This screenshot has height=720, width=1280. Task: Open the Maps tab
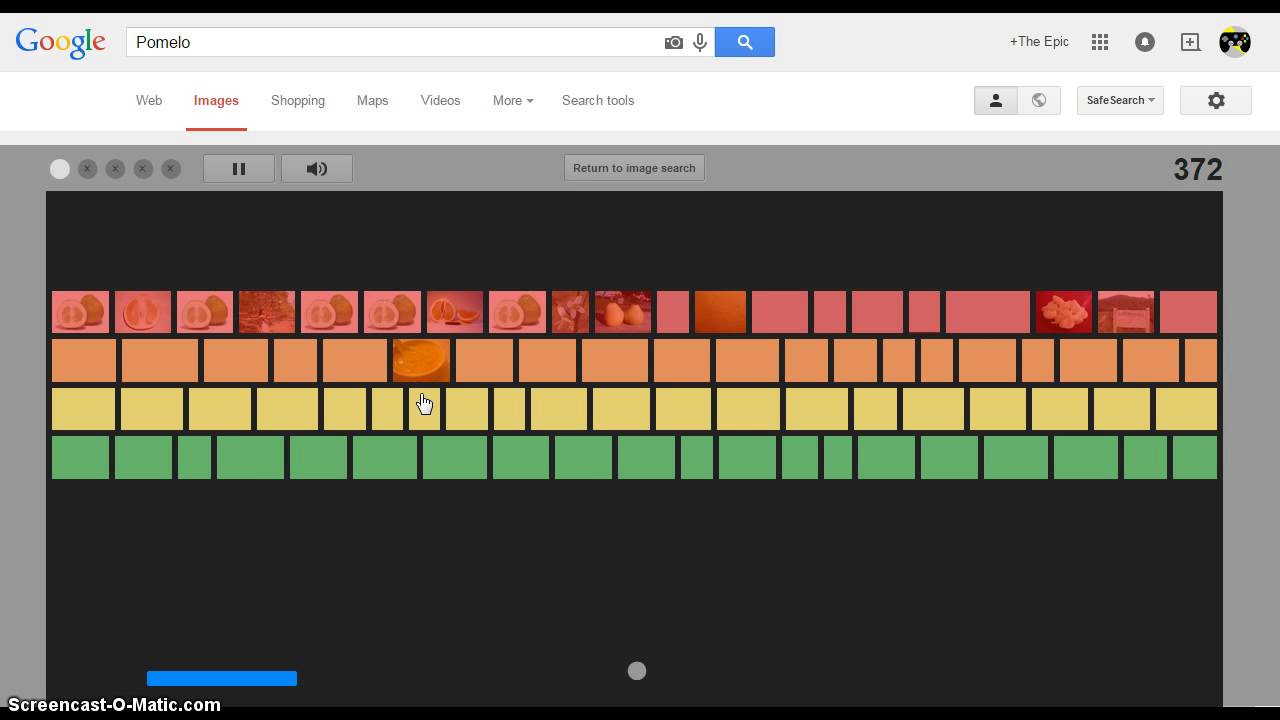[372, 100]
